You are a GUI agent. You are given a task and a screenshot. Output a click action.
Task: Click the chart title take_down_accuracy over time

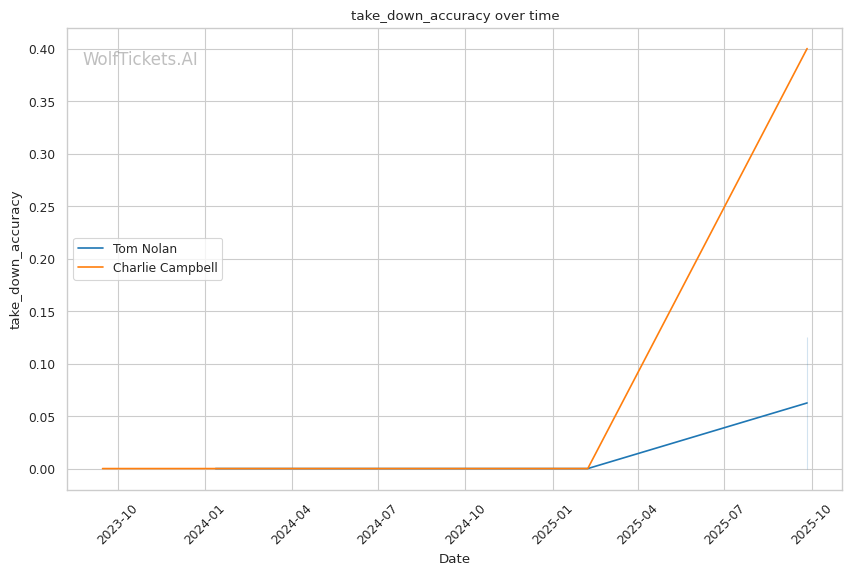pos(455,15)
